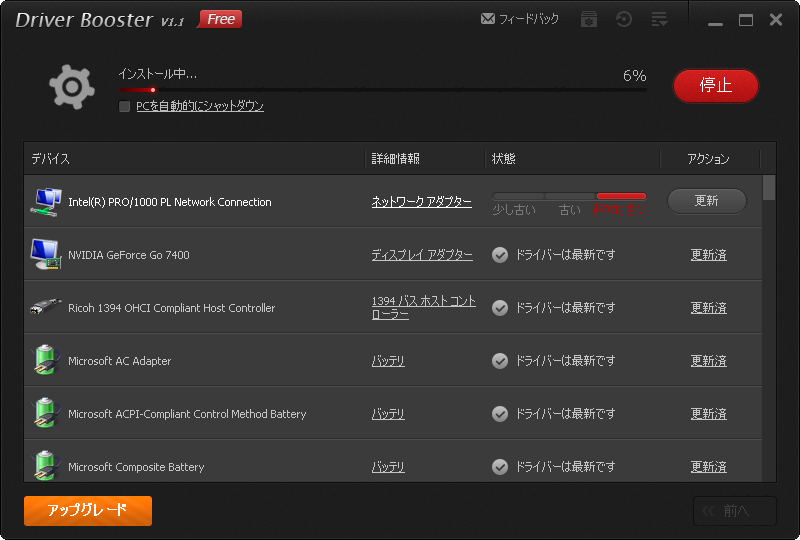This screenshot has height=540, width=800.
Task: Click the Free edition badge
Action: [220, 19]
